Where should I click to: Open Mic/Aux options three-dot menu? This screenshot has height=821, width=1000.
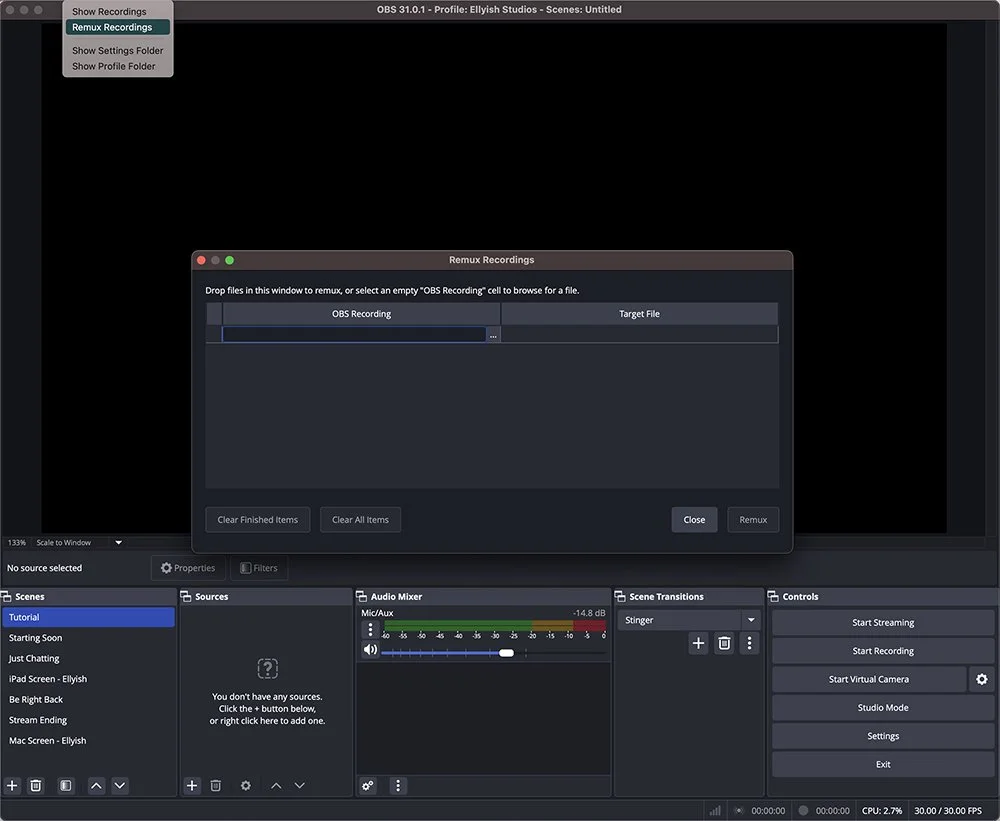click(x=371, y=630)
